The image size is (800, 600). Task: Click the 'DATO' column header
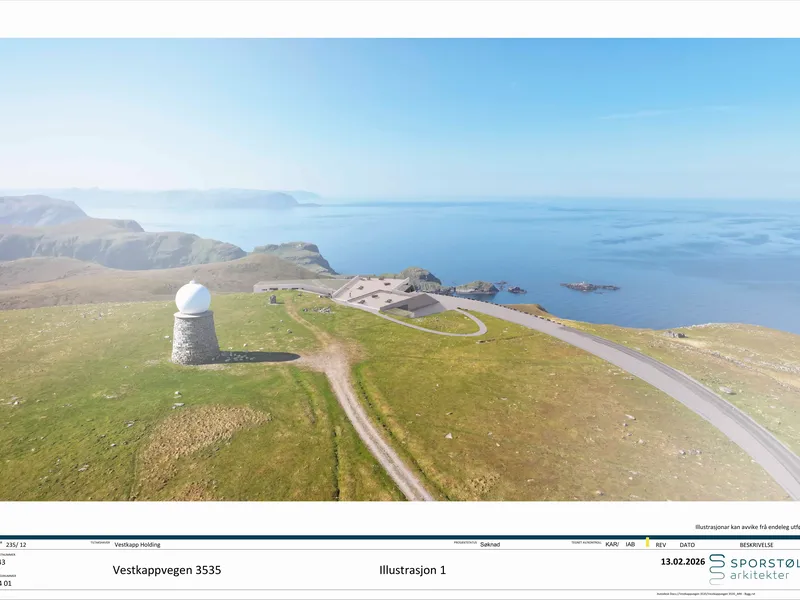[x=687, y=545]
